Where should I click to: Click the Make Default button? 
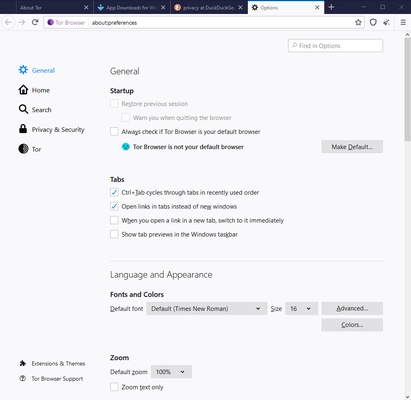tap(352, 147)
